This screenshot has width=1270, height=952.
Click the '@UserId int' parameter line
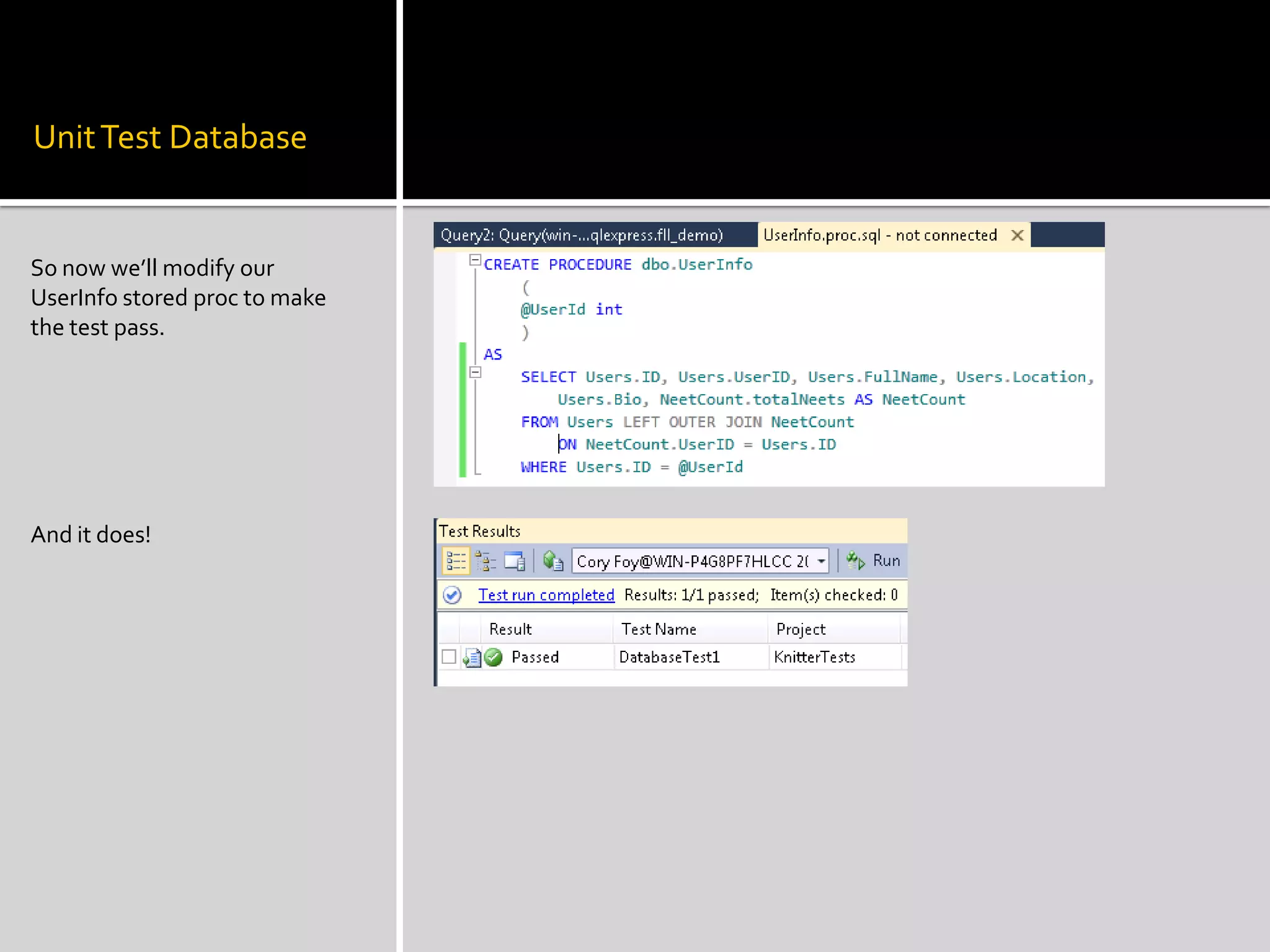pyautogui.click(x=571, y=309)
